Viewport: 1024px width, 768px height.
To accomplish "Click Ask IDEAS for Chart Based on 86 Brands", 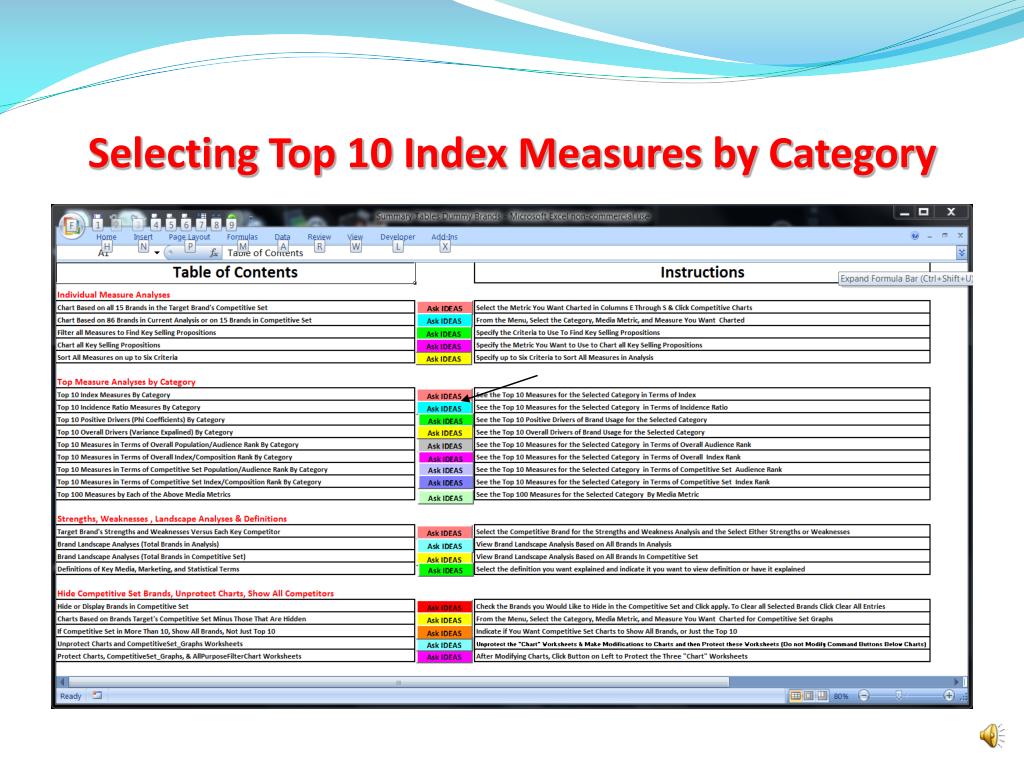I will (x=444, y=321).
